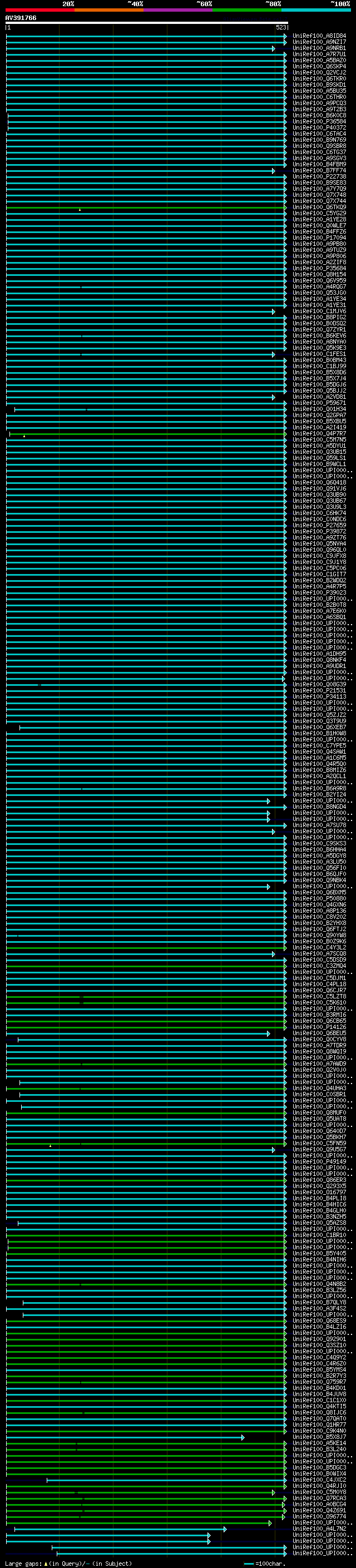Open hit UniRef100_A9P806

pos(319,256)
